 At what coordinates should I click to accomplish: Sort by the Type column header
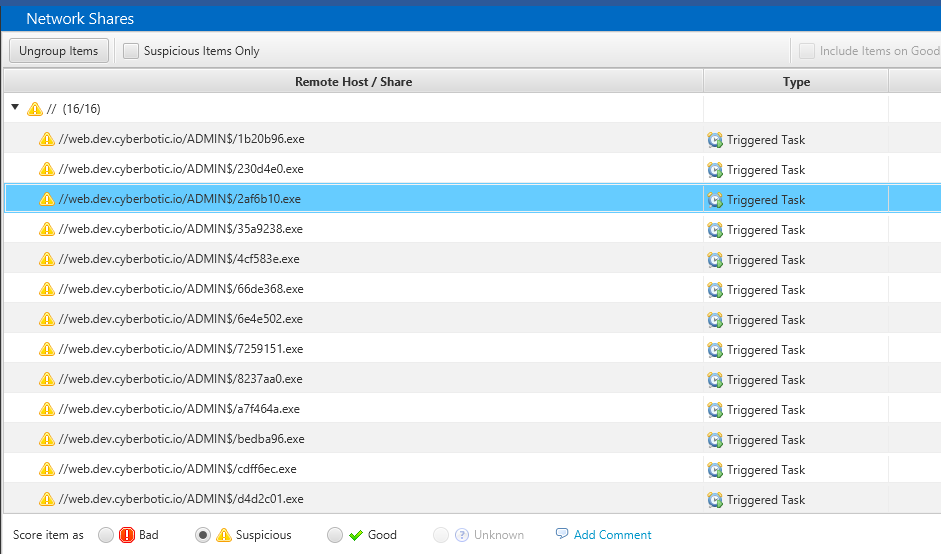pos(796,82)
